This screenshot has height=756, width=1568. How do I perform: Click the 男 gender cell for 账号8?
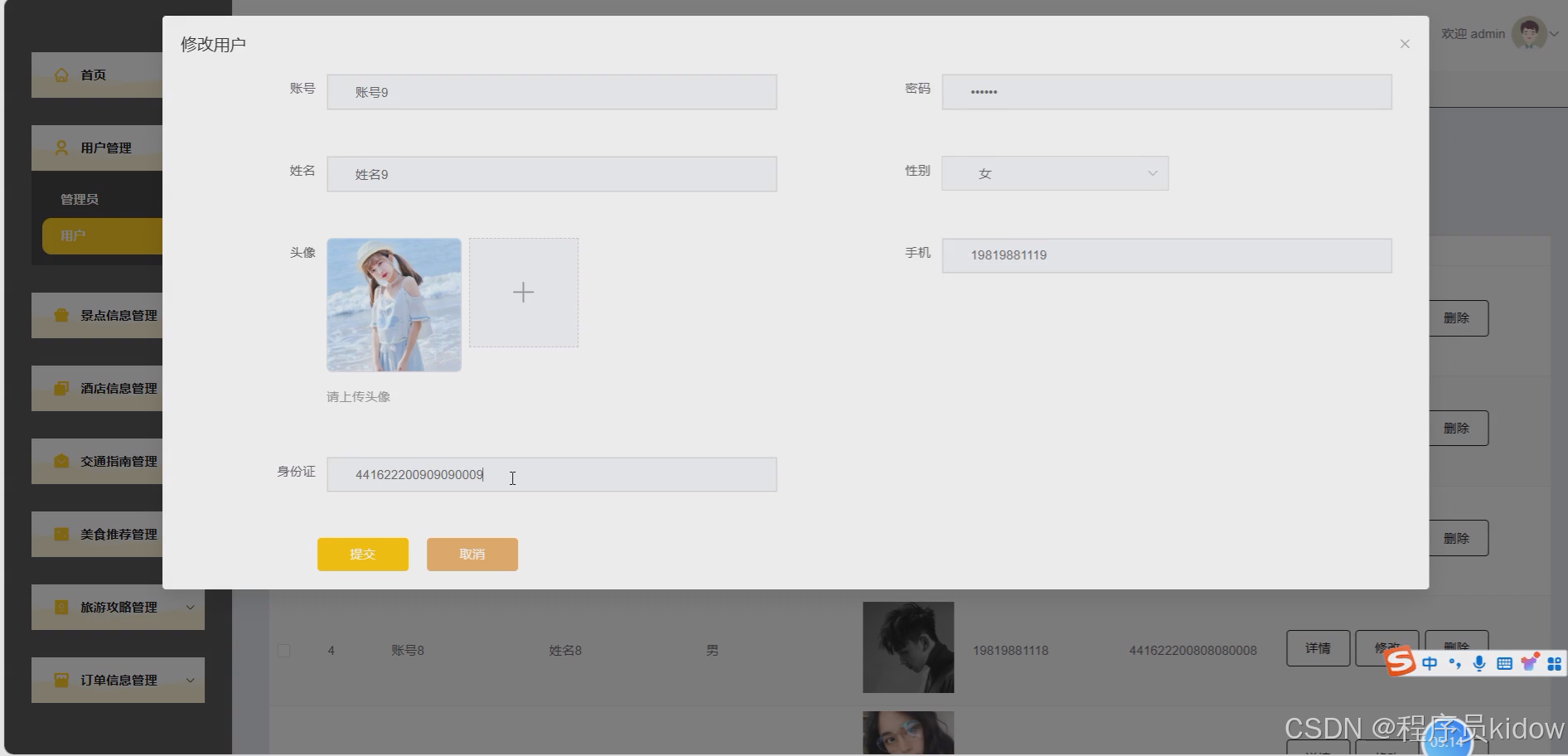[712, 651]
